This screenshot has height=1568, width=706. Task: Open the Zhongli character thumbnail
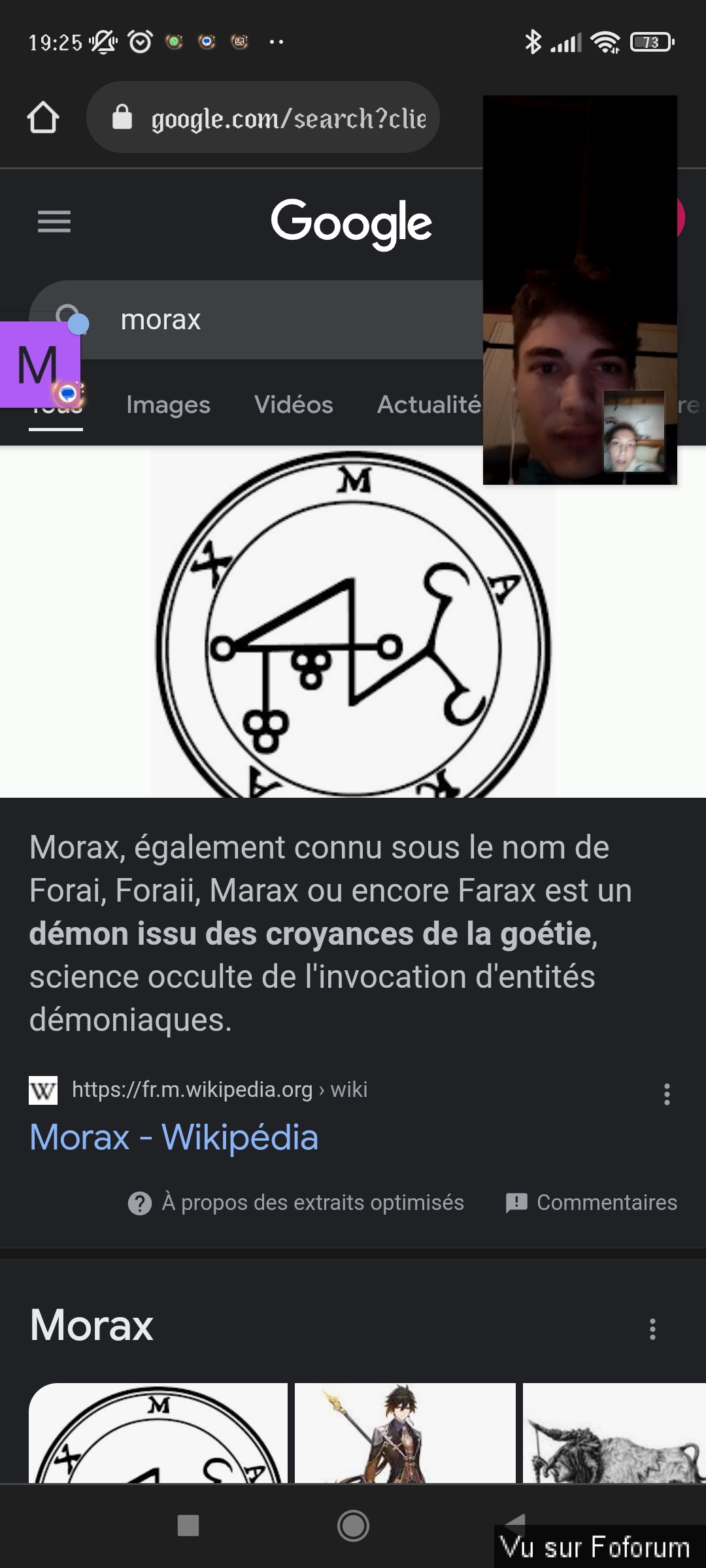tap(405, 1432)
